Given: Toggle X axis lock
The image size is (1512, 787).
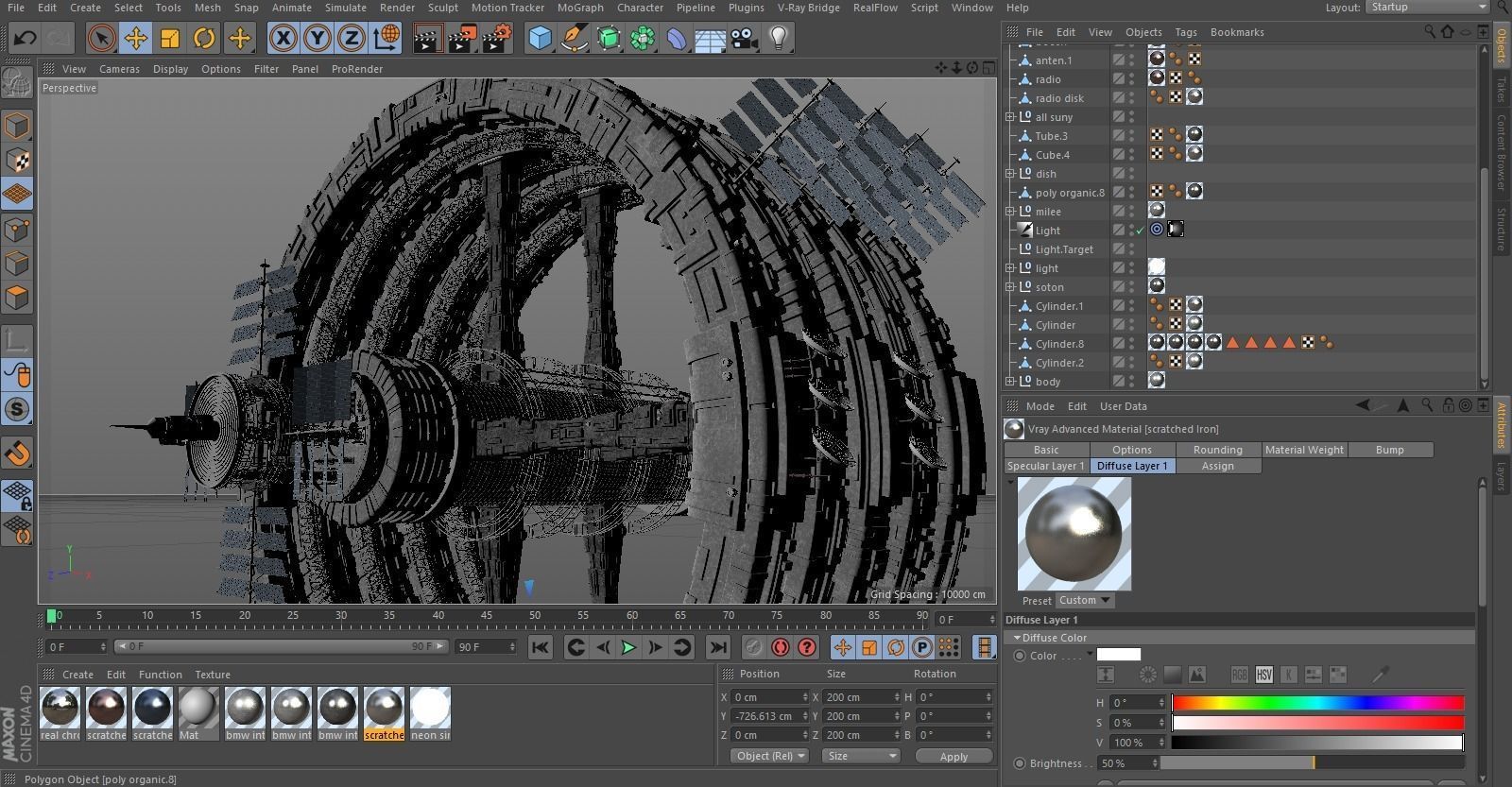Looking at the screenshot, I should pyautogui.click(x=283, y=39).
